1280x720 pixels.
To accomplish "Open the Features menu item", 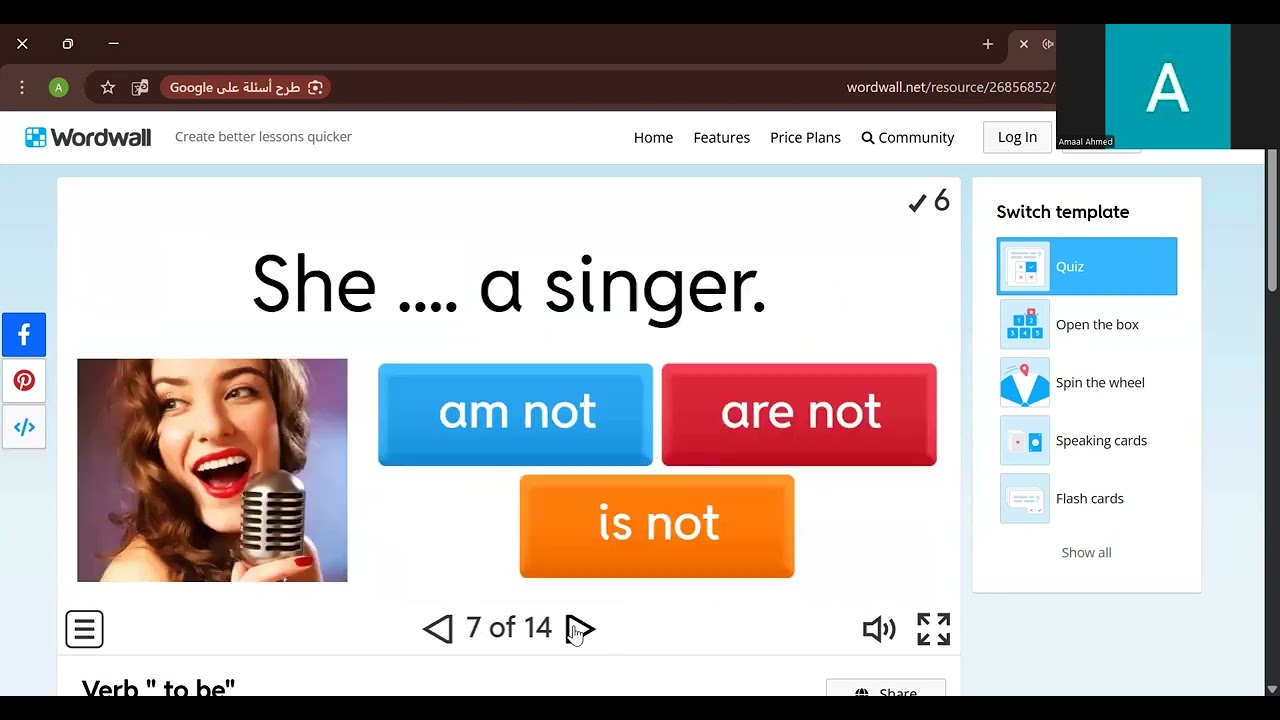I will click(x=722, y=138).
